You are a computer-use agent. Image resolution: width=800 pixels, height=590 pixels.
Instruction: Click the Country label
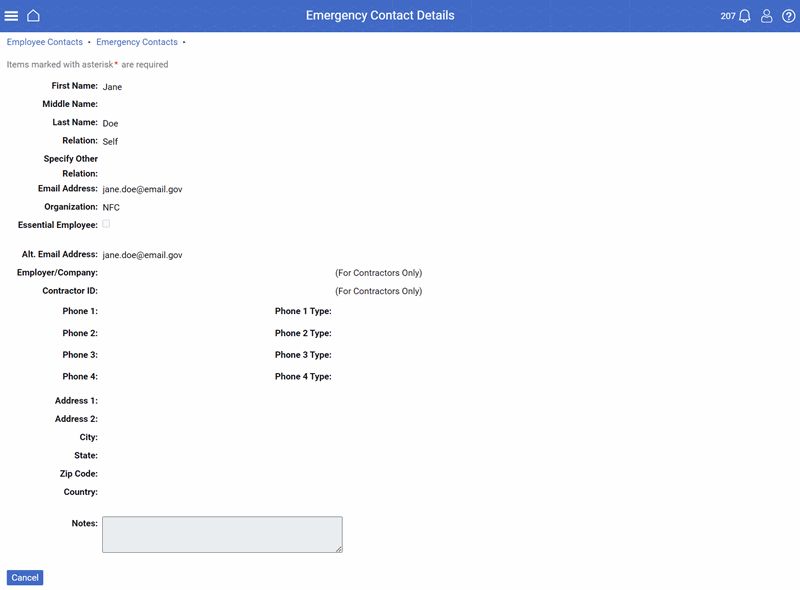(81, 492)
